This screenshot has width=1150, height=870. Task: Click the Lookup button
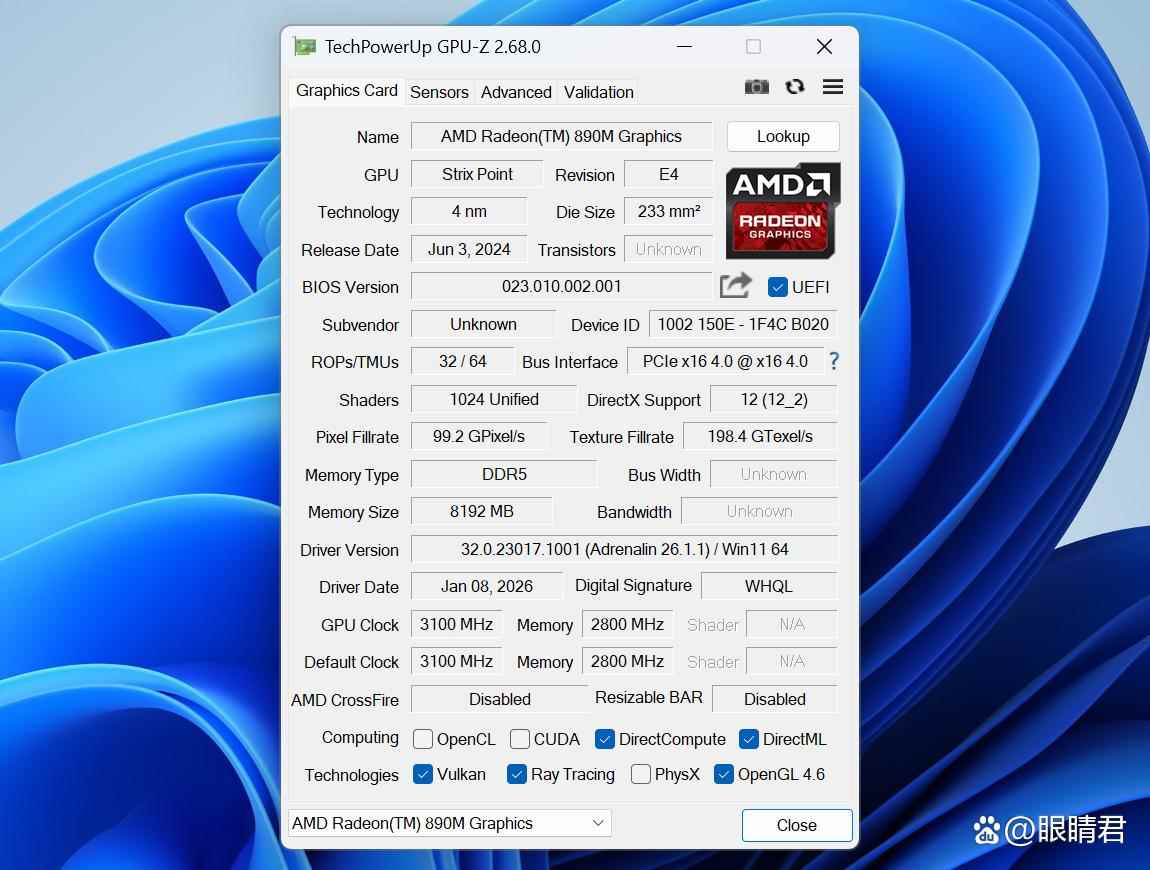pyautogui.click(x=783, y=136)
